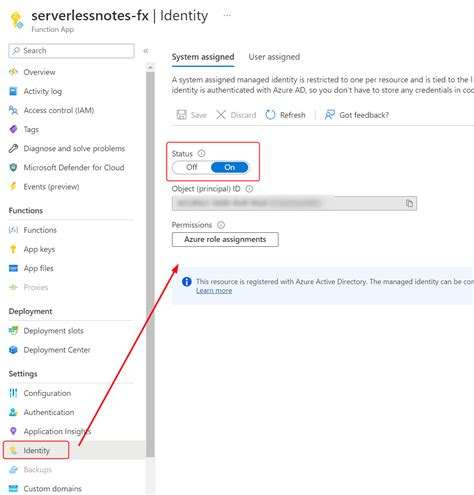Switch to the User assigned tab
The width and height of the screenshot is (474, 495).
(x=274, y=57)
